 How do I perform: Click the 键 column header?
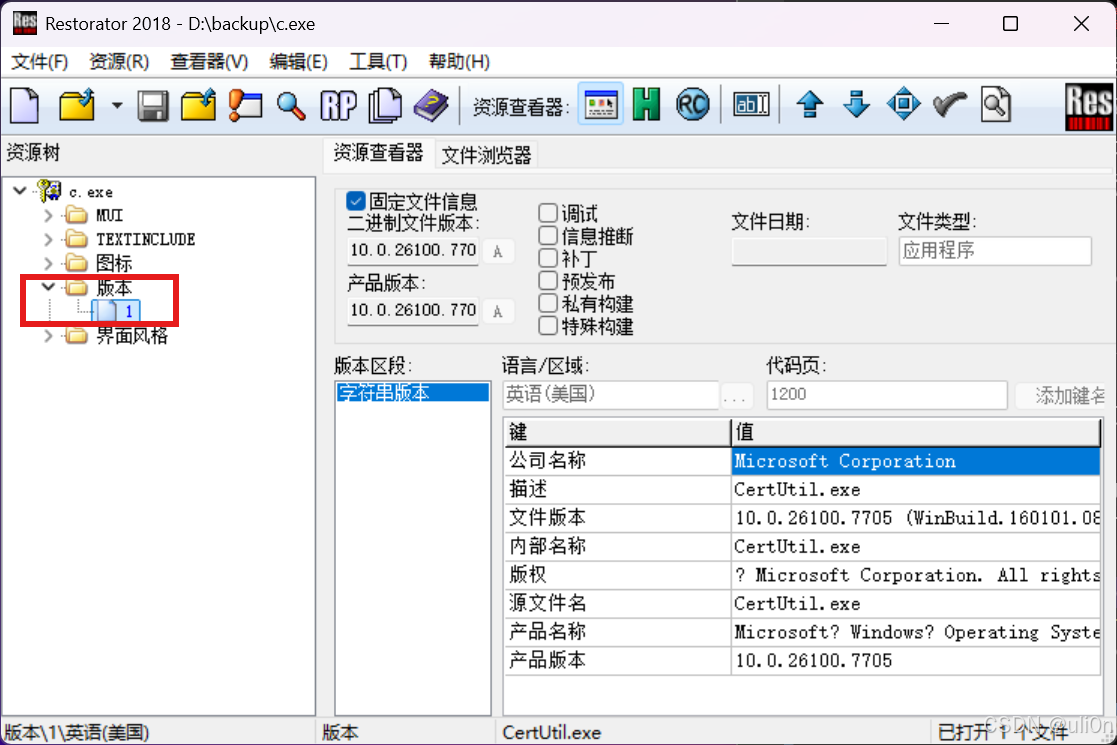coord(618,432)
